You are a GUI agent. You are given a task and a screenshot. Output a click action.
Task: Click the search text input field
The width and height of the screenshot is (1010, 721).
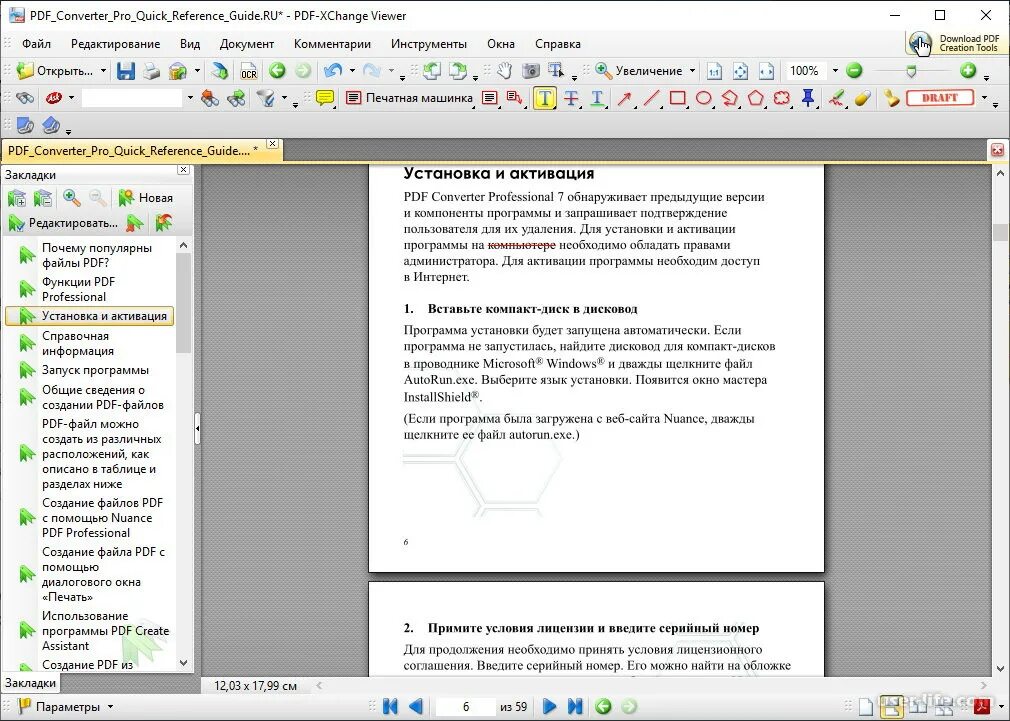(132, 99)
